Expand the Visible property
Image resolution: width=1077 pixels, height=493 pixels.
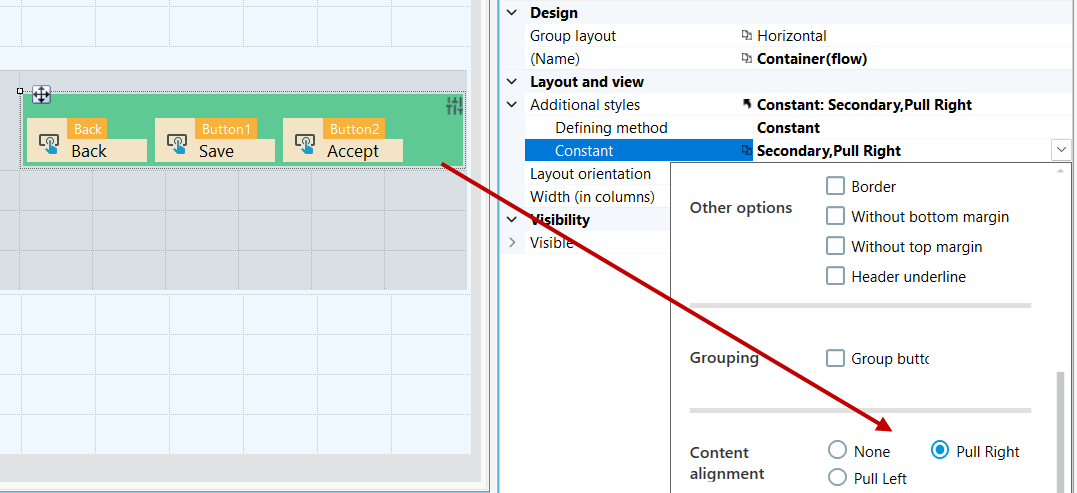[x=512, y=242]
